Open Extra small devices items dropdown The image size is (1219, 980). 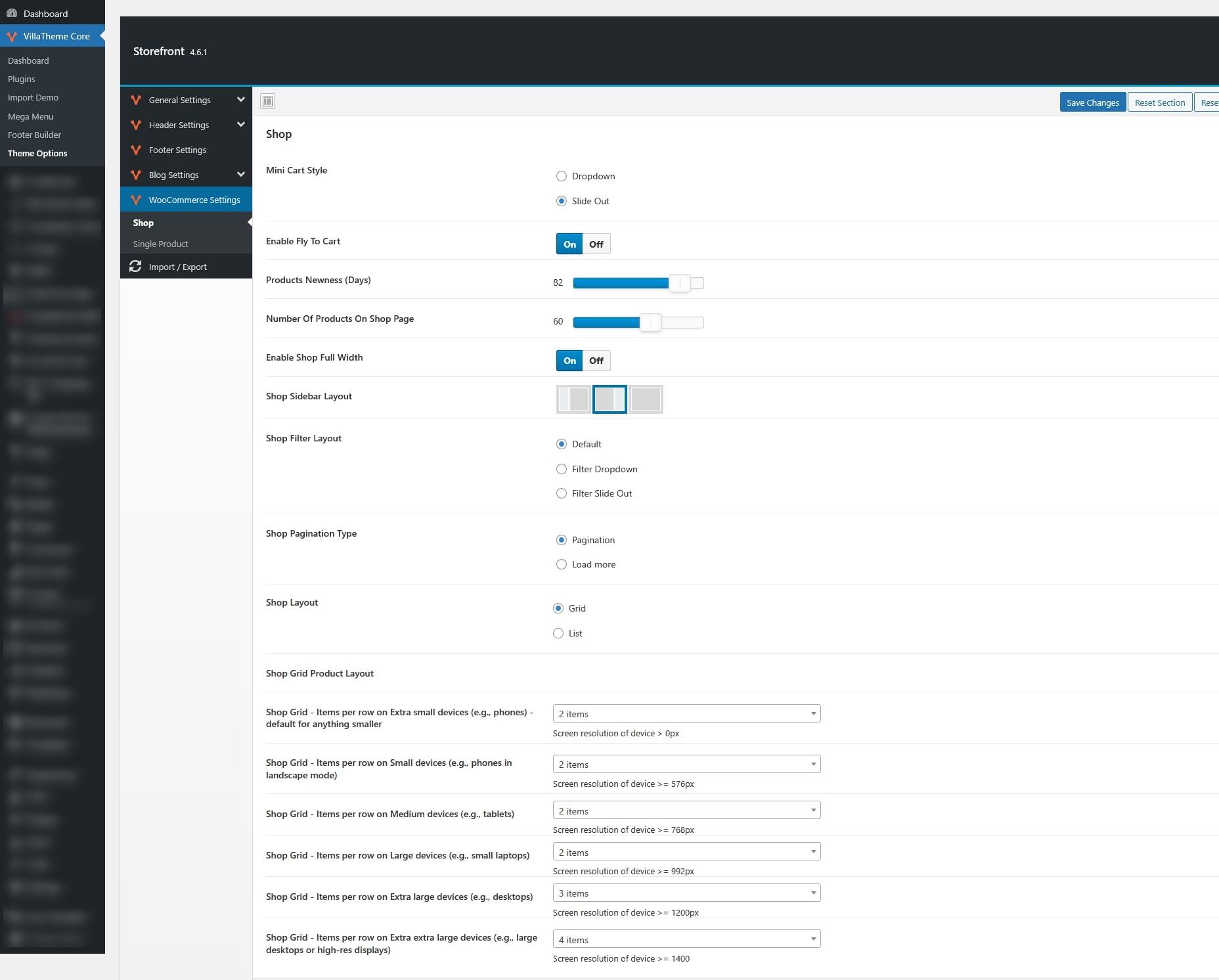click(x=686, y=714)
